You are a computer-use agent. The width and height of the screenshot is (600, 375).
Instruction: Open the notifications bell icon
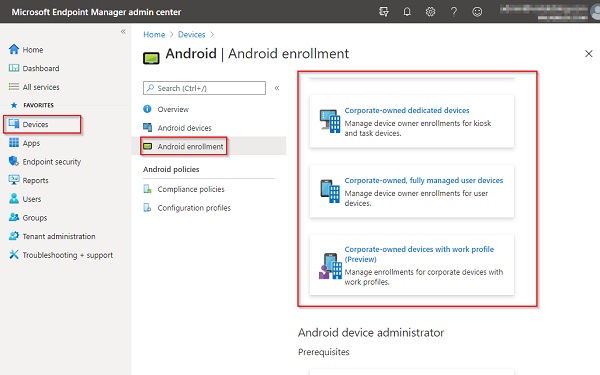[x=407, y=12]
